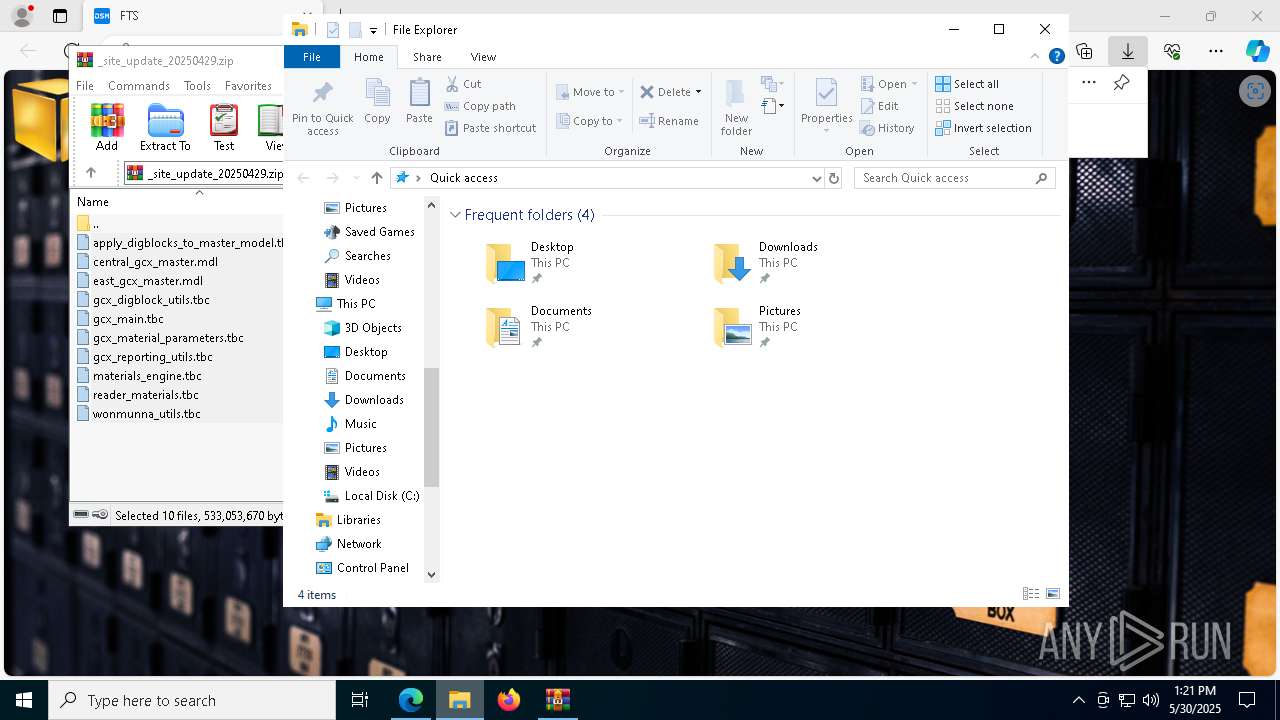Collapse the ribbon with chevron
The image size is (1280, 720).
(x=1035, y=57)
